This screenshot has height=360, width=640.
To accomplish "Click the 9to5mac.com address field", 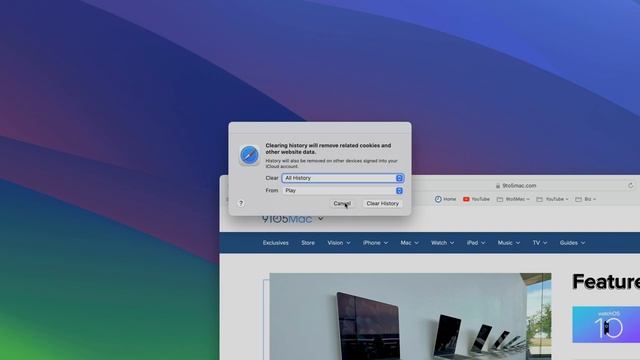I will 518,185.
